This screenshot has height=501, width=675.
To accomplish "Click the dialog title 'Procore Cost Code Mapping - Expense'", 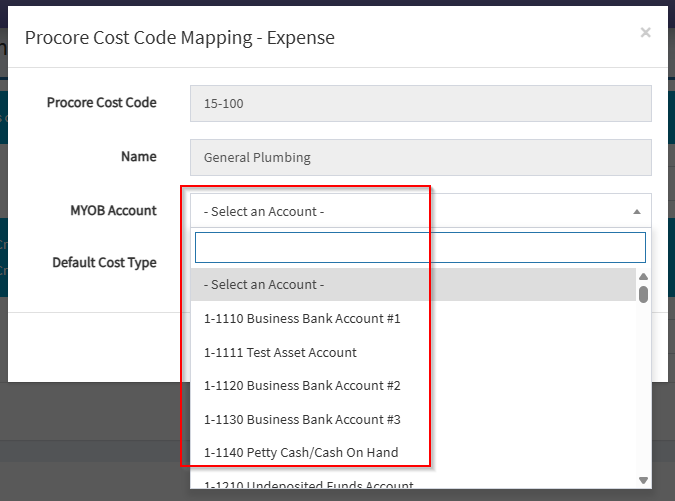I will 180,38.
